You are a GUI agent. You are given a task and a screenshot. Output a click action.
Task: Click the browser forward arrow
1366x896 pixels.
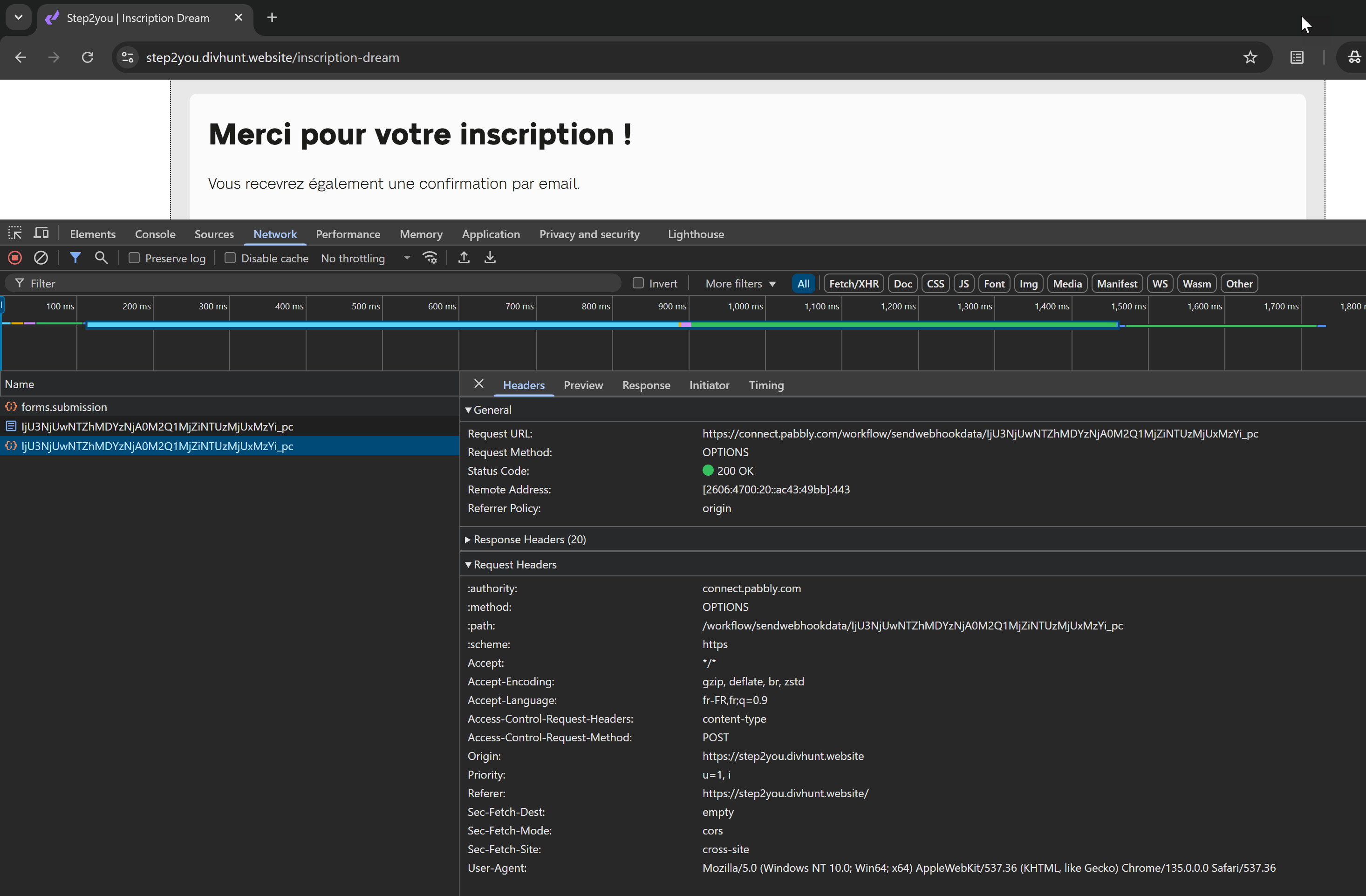54,57
